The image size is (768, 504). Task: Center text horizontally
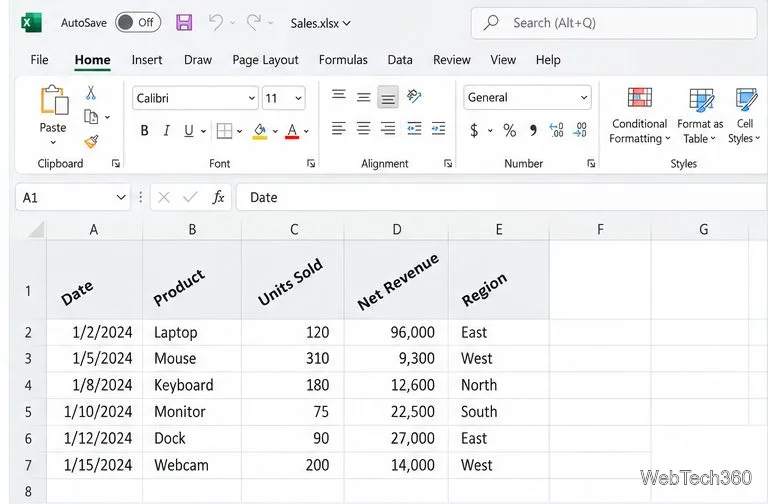[363, 129]
